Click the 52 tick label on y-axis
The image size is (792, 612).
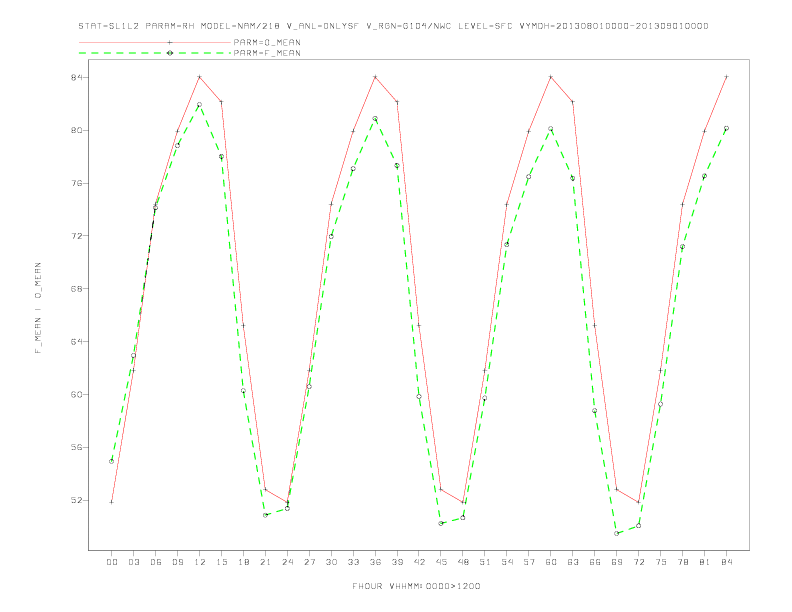pyautogui.click(x=76, y=500)
